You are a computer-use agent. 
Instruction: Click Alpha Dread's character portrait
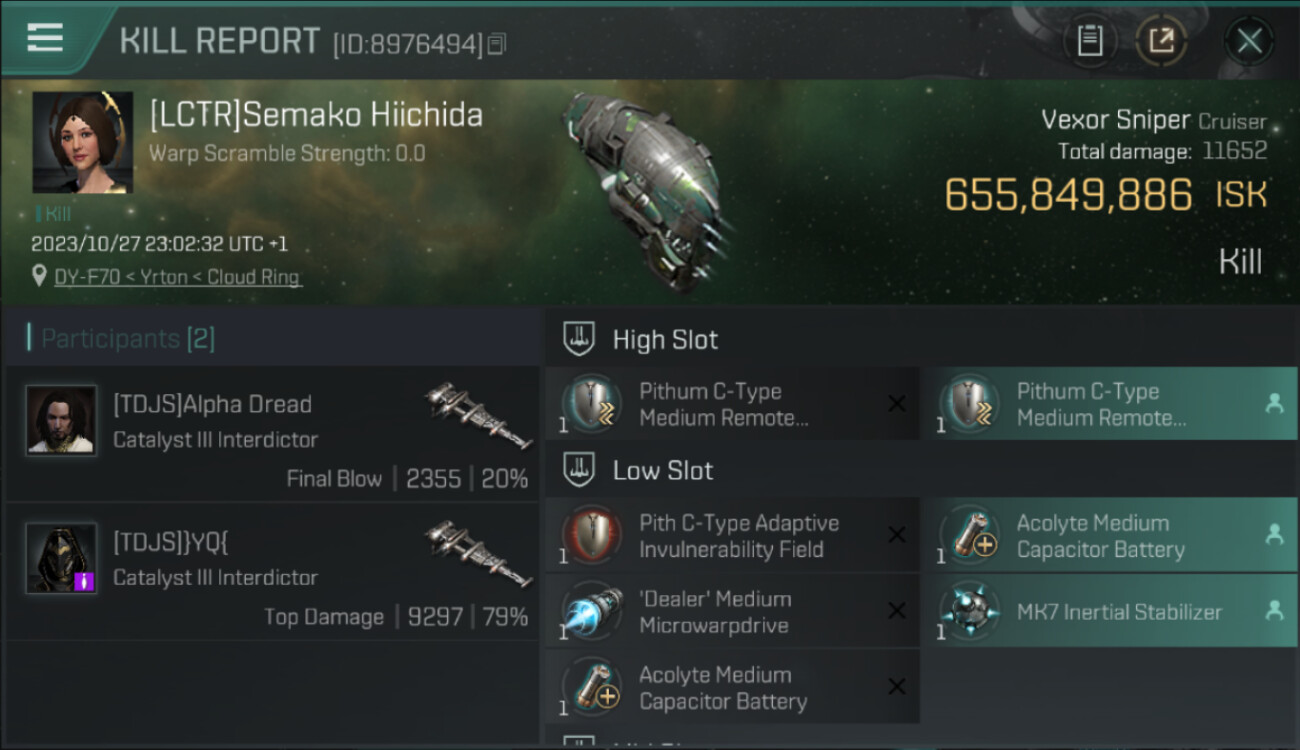[61, 420]
